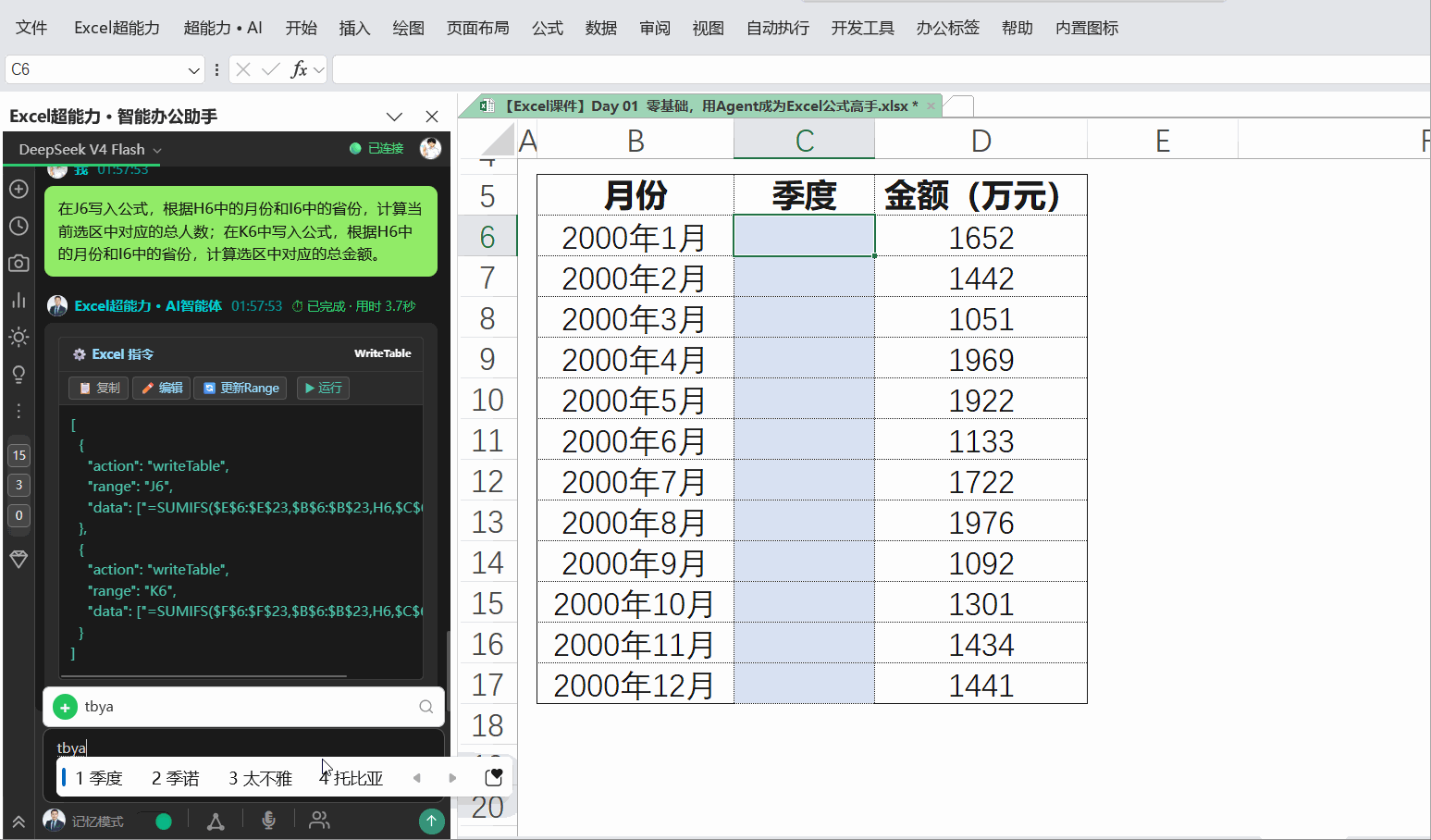Screen dimensions: 1431x840
Task: Click the sidebar badge showing 3
Action: pos(19,485)
